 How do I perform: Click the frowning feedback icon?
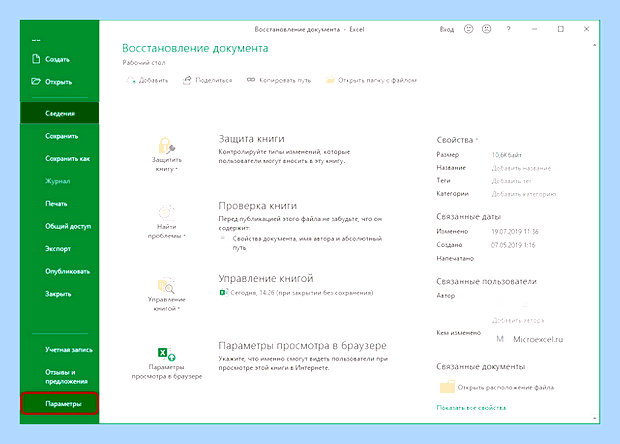pos(487,29)
